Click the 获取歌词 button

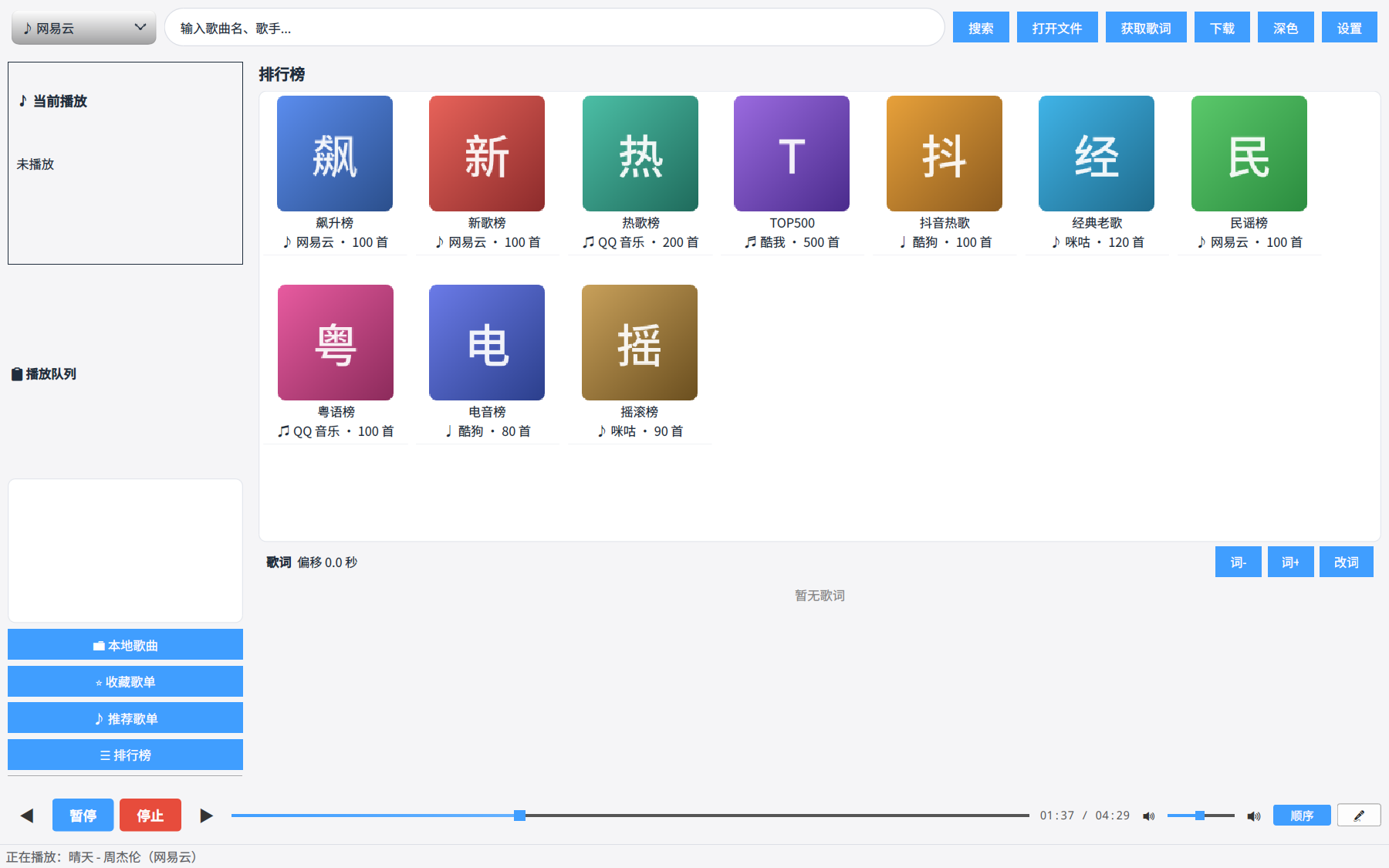point(1146,28)
